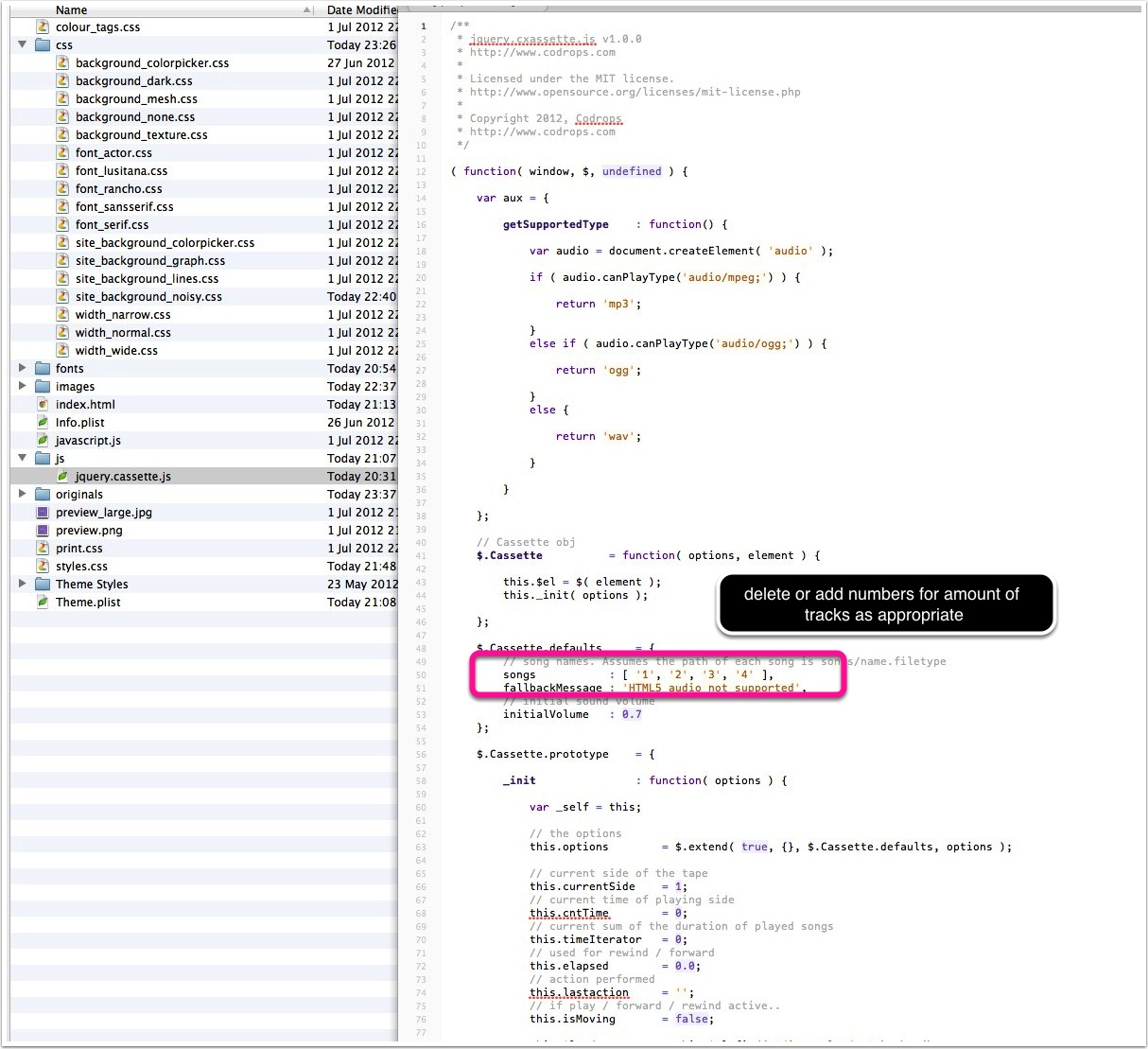Click the index.html file icon
Screen dimensions: 1148x1049
(x=43, y=405)
